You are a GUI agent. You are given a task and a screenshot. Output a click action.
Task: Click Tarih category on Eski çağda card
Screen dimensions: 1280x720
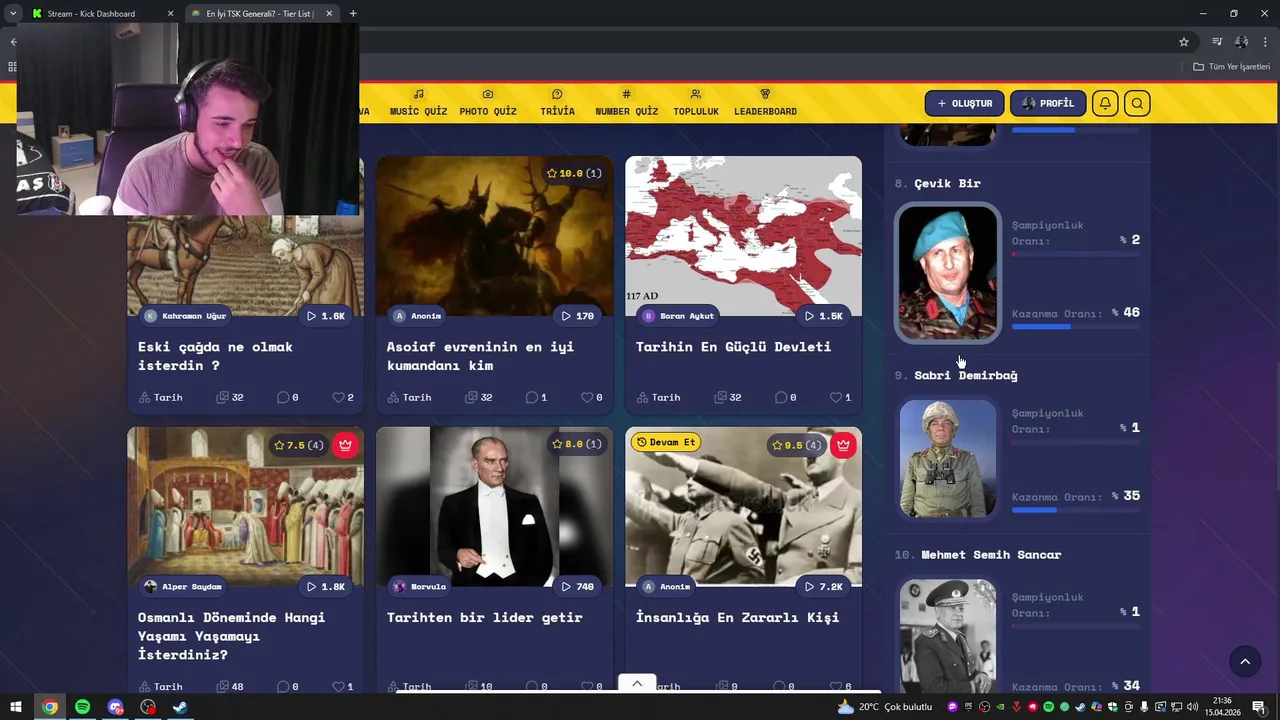[x=160, y=397]
